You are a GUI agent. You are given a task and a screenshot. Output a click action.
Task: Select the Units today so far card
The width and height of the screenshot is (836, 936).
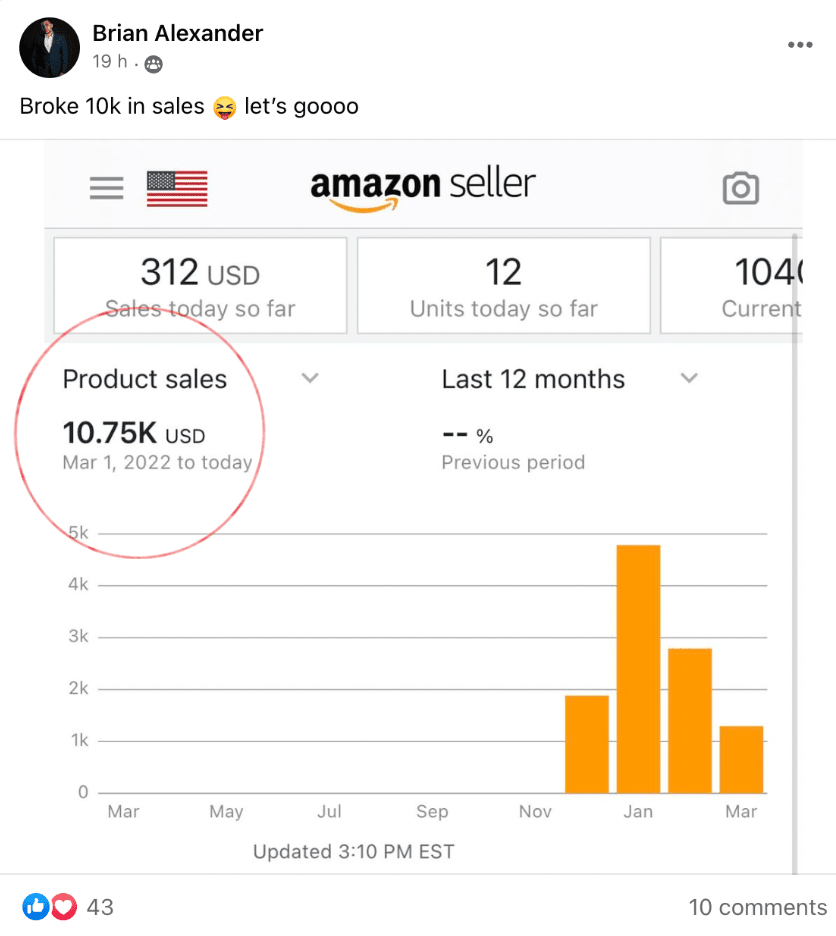[503, 285]
